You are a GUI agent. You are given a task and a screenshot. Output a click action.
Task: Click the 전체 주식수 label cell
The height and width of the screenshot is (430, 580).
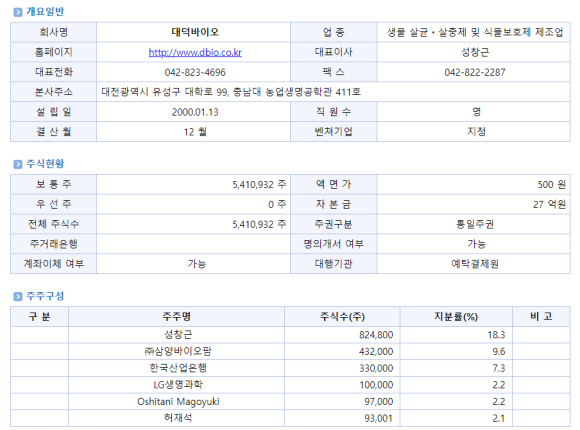point(54,224)
